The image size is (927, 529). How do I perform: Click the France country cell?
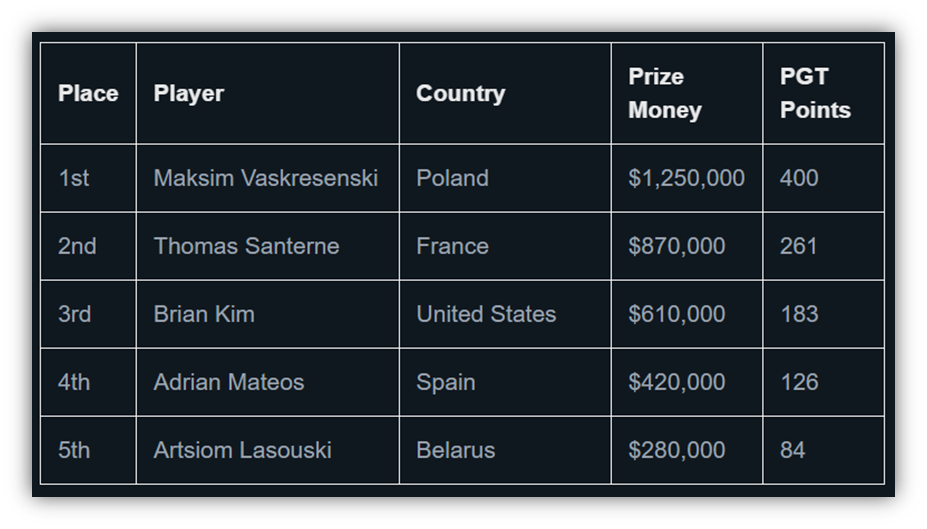pos(505,246)
